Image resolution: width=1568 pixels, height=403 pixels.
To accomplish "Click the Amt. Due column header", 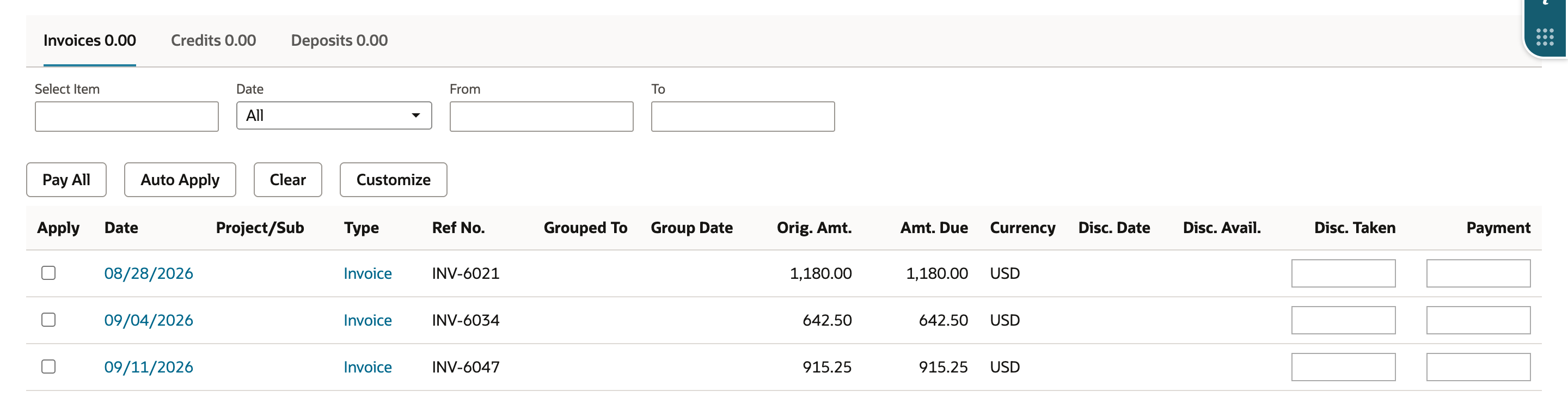I will 934,228.
